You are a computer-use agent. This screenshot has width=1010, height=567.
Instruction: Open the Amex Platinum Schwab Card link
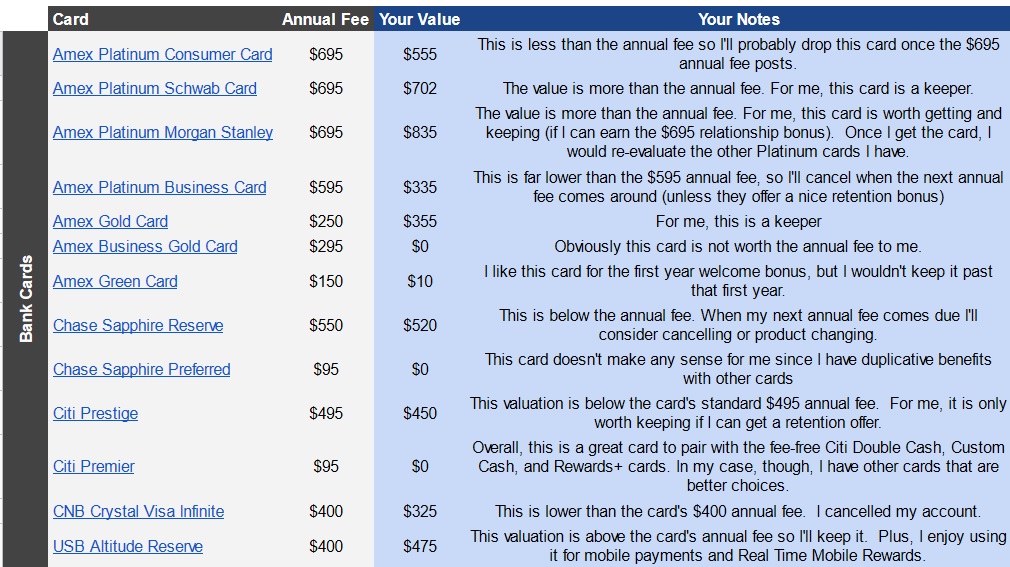(154, 88)
